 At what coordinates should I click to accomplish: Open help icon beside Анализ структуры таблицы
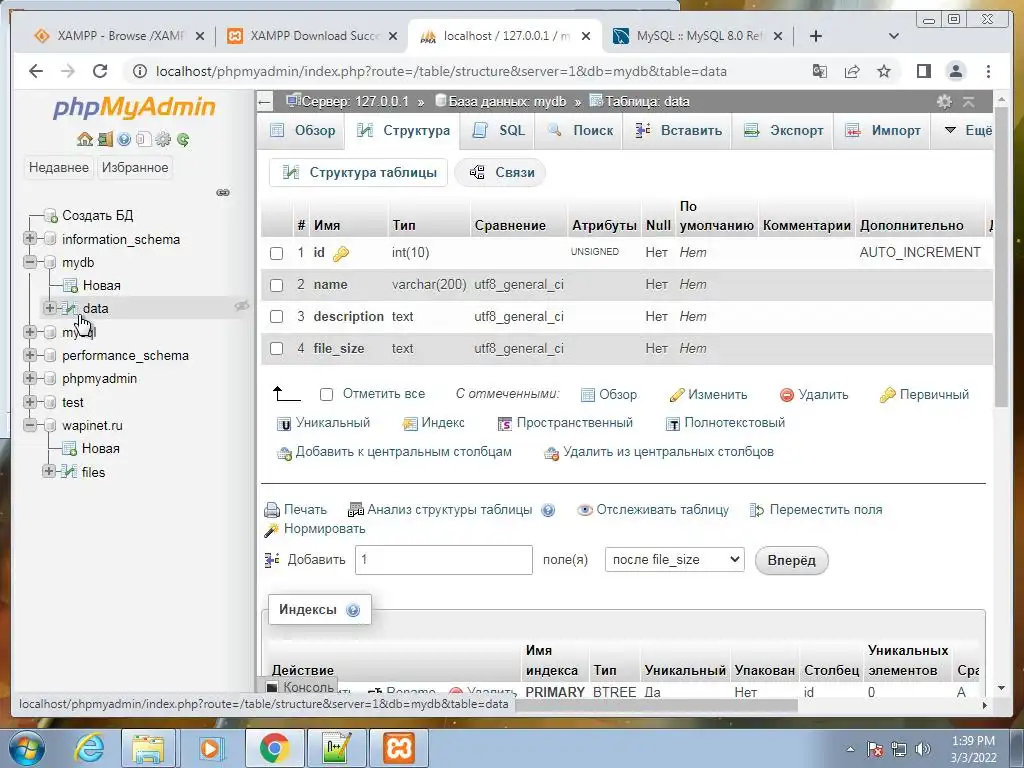(549, 510)
